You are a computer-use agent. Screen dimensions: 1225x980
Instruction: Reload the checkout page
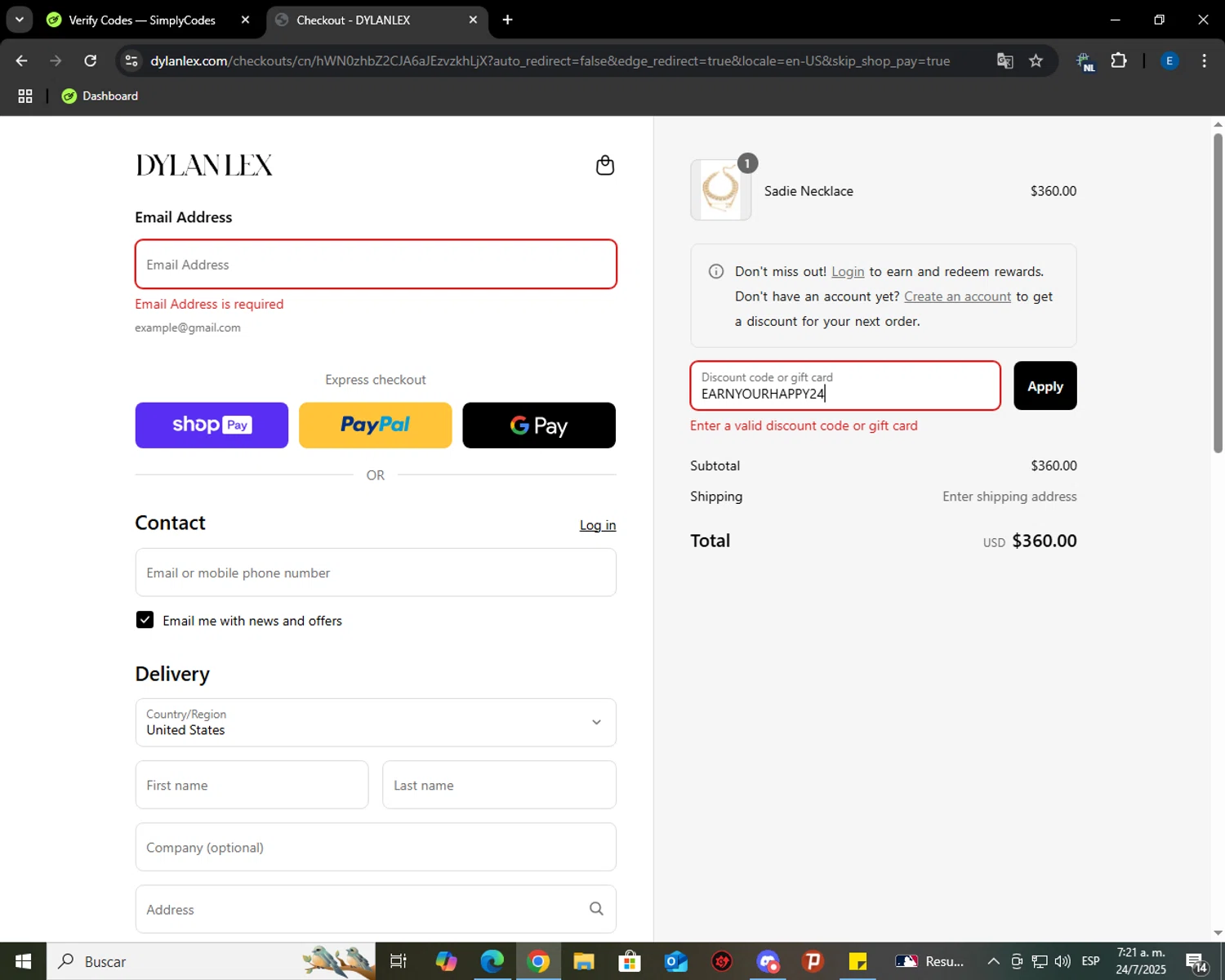tap(91, 60)
